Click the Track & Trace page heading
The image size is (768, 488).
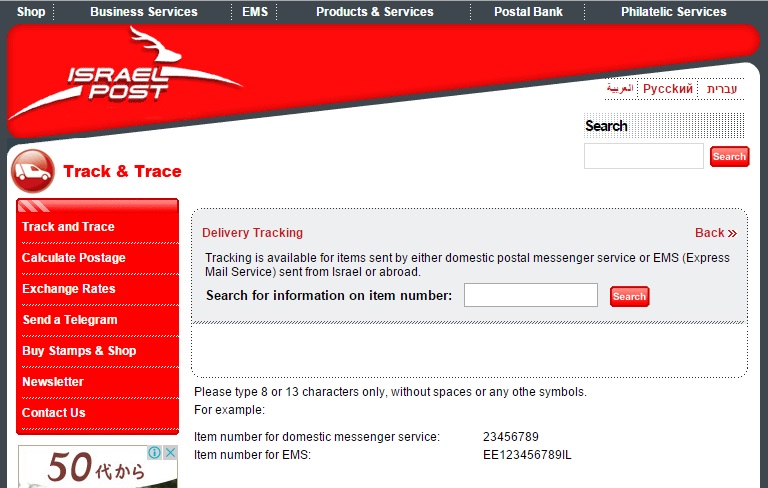coord(122,171)
